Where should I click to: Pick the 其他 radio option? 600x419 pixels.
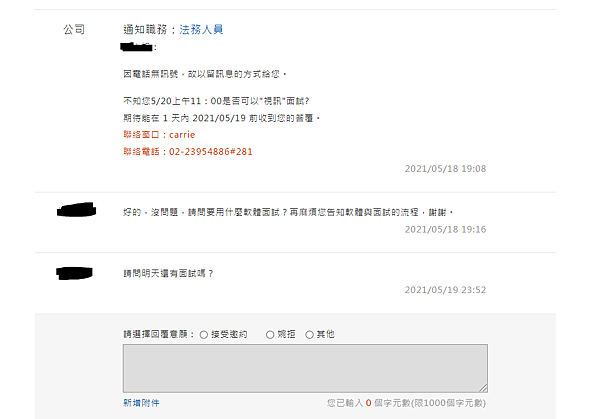(x=309, y=335)
